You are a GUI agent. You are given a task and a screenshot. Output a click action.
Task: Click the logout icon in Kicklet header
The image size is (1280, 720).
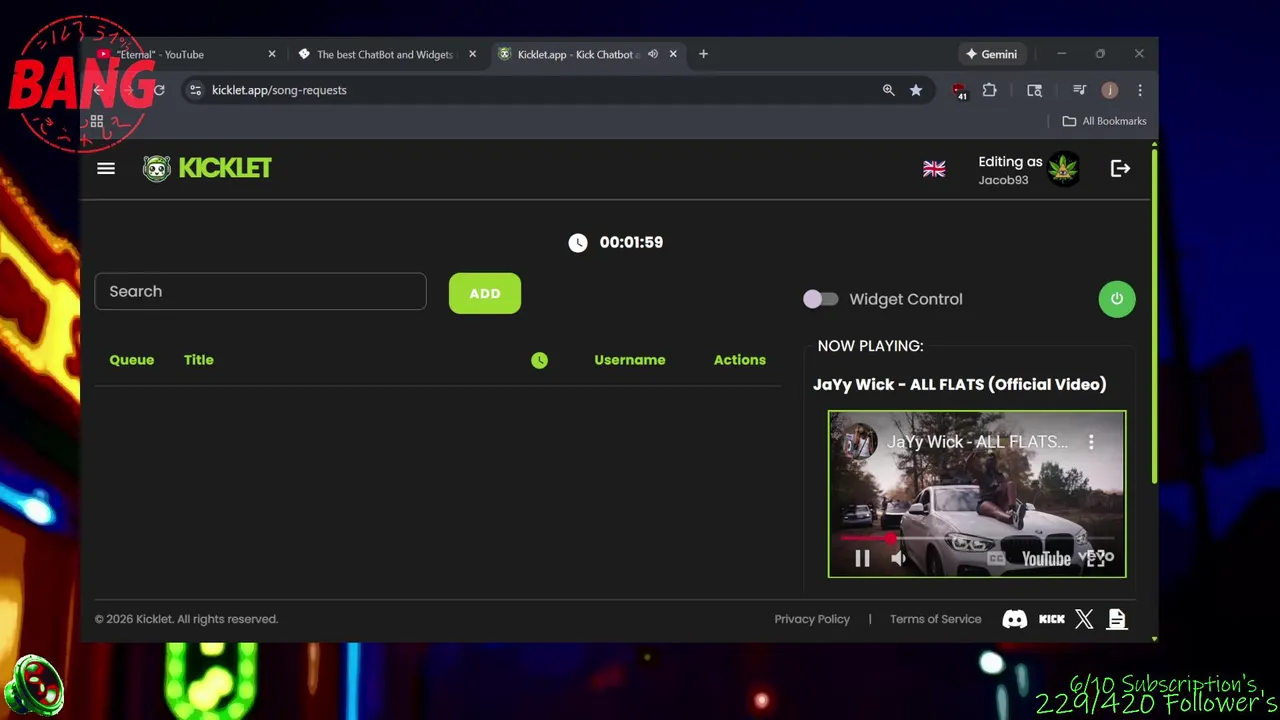click(1120, 169)
